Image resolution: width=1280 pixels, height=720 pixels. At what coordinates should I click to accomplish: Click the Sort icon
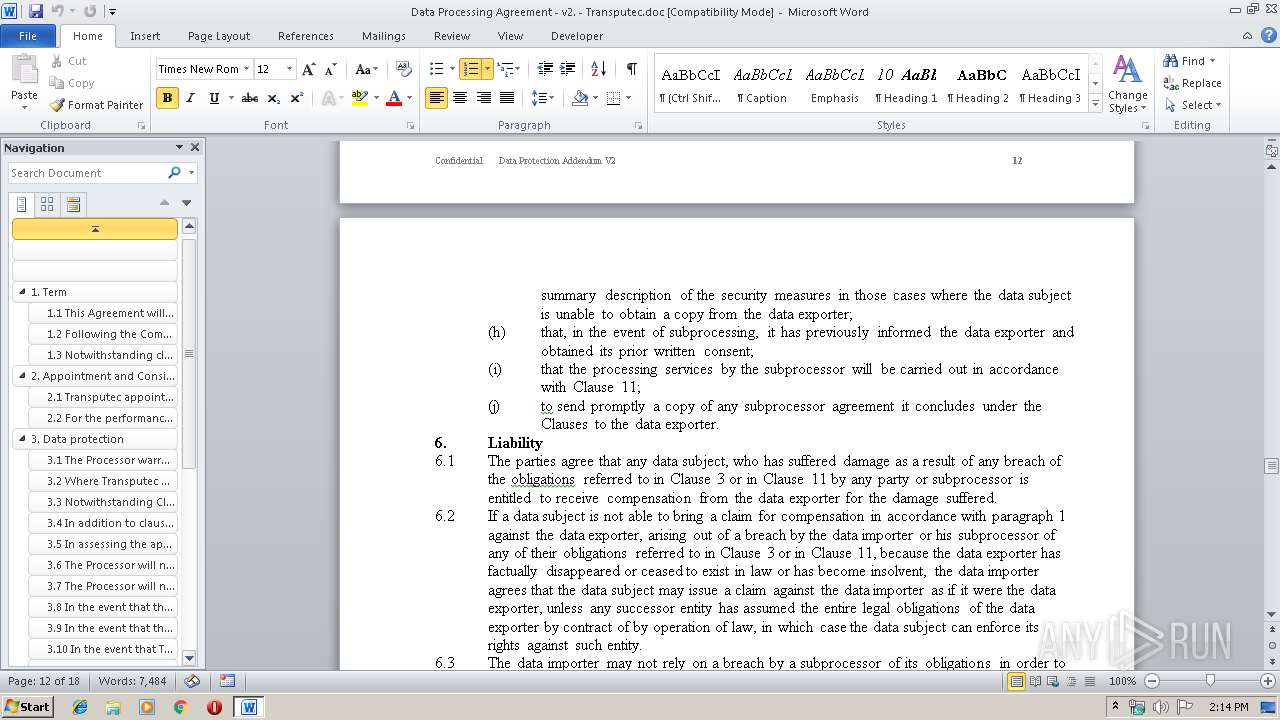599,69
